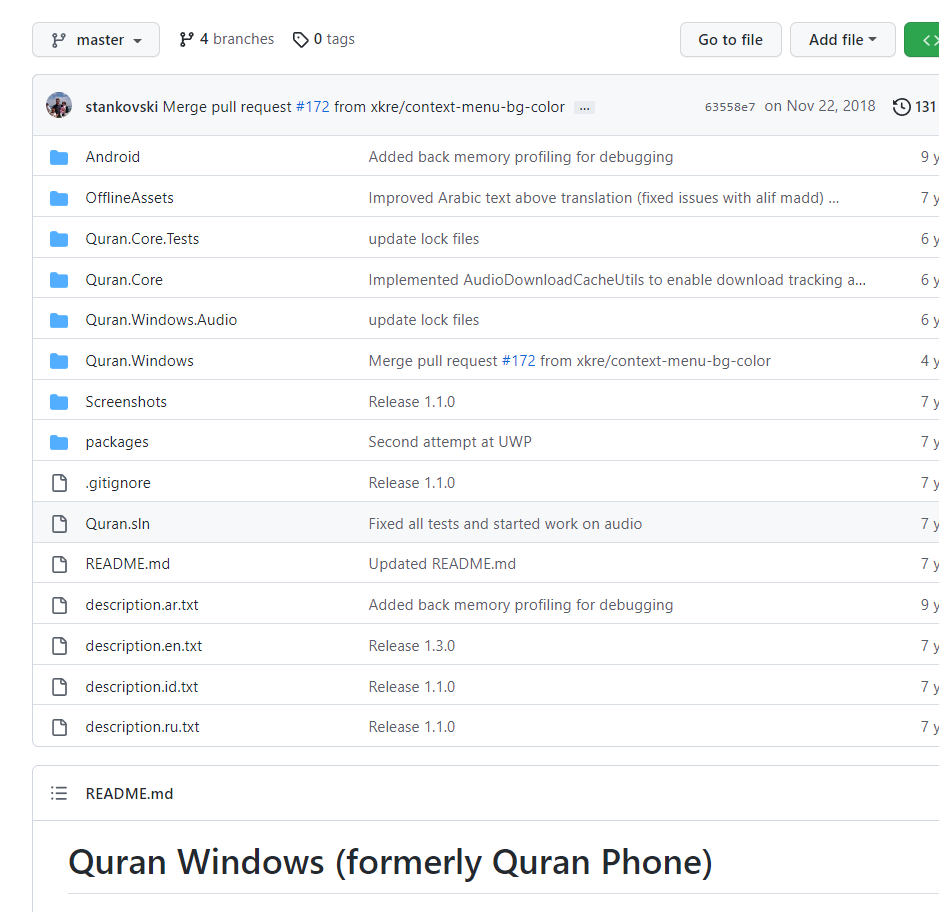The height and width of the screenshot is (912, 939).
Task: Open the Screenshots folder
Action: click(126, 402)
